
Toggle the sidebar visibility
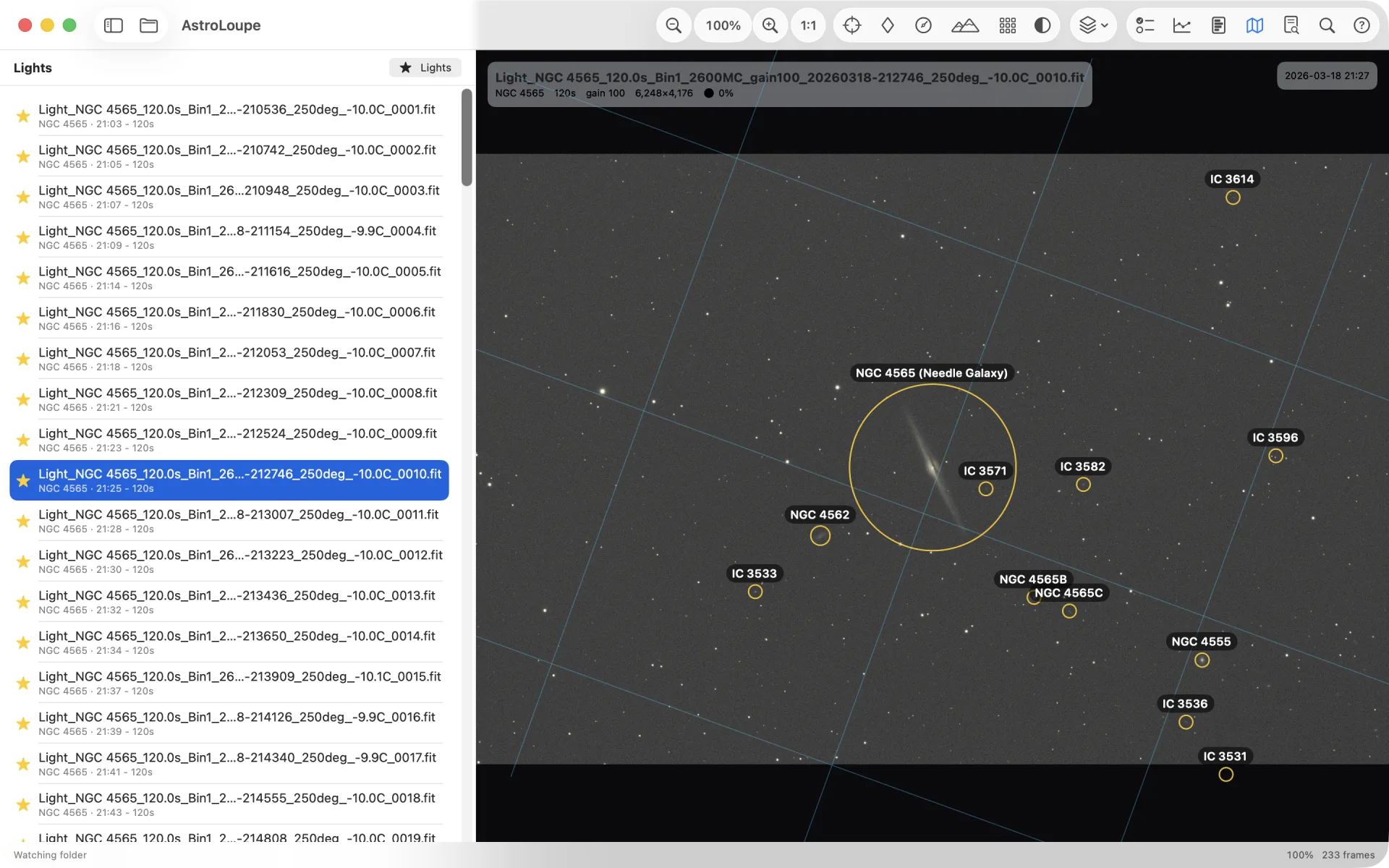114,25
